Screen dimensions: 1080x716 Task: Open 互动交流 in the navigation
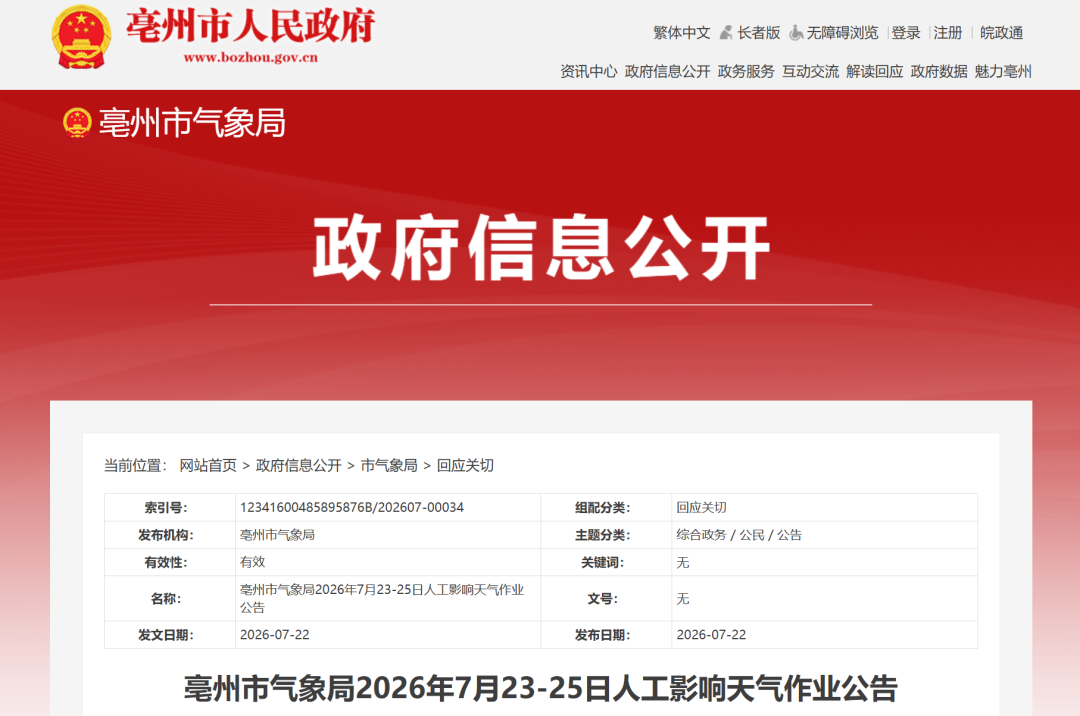[x=810, y=72]
